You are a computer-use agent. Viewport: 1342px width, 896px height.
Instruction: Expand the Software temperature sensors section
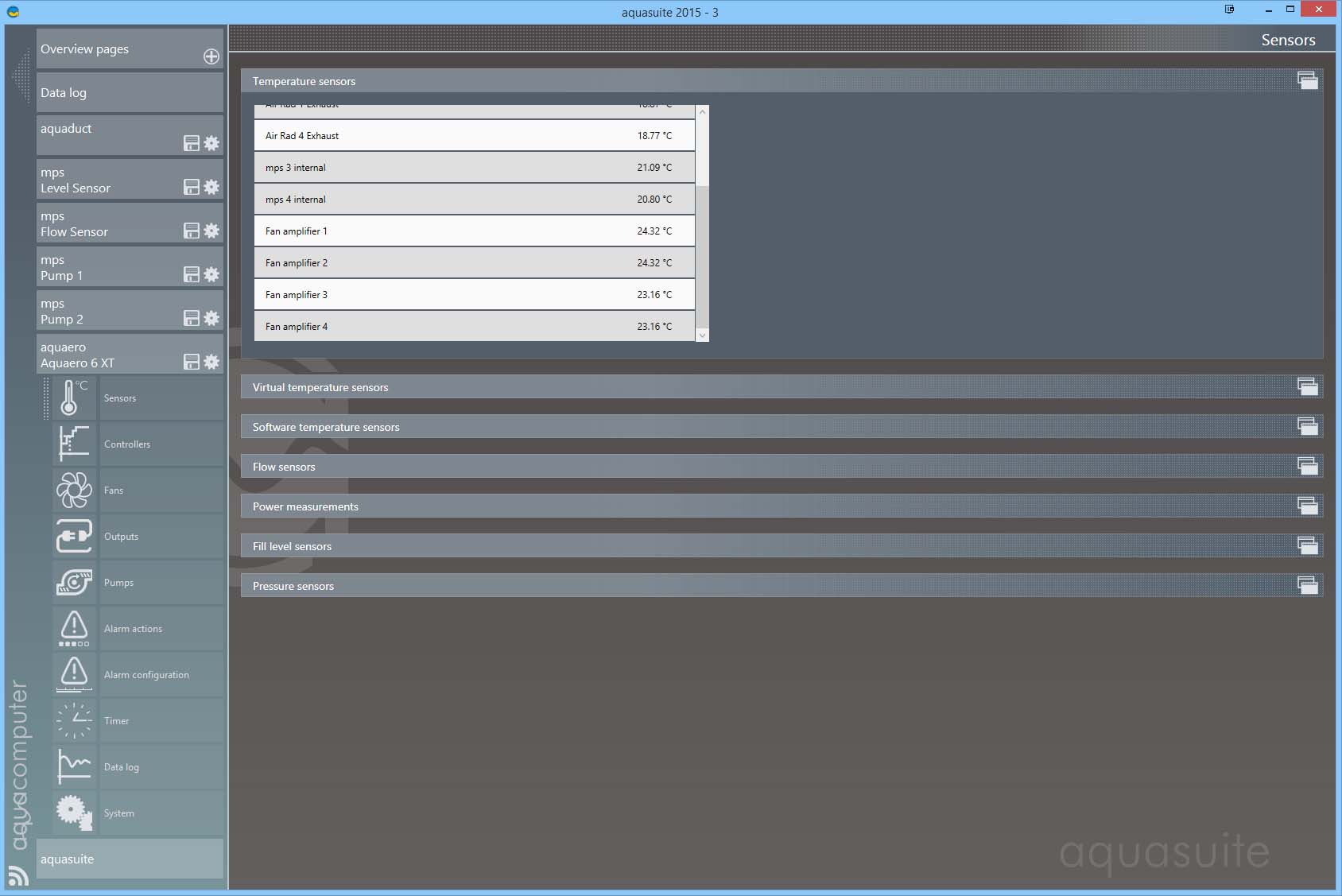(x=1308, y=426)
